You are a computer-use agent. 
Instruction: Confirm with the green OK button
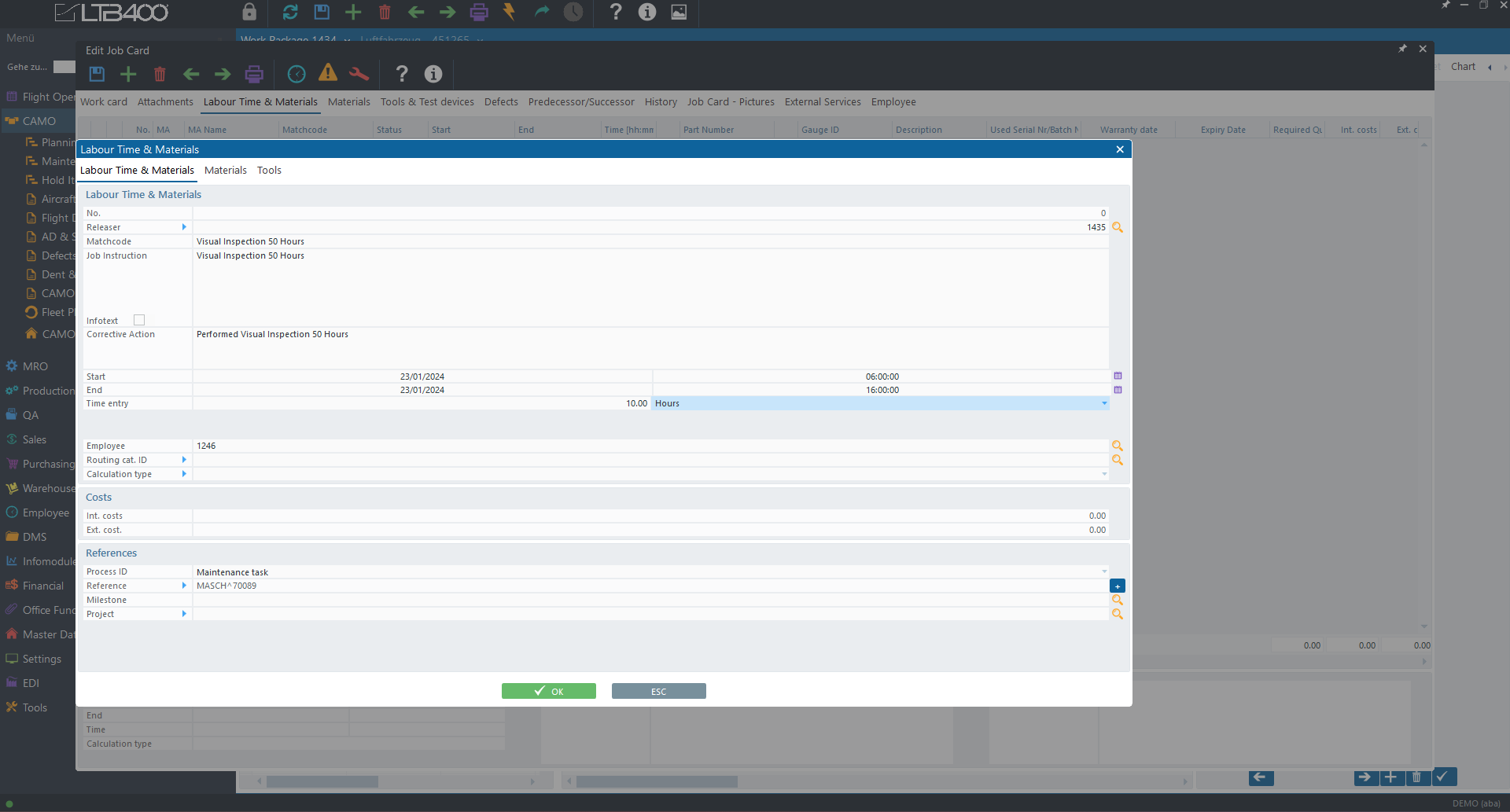click(548, 691)
